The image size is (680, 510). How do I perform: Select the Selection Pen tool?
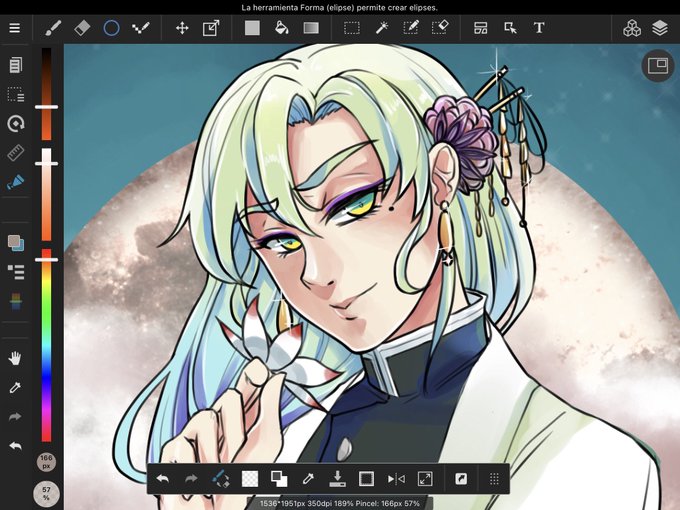pos(410,28)
